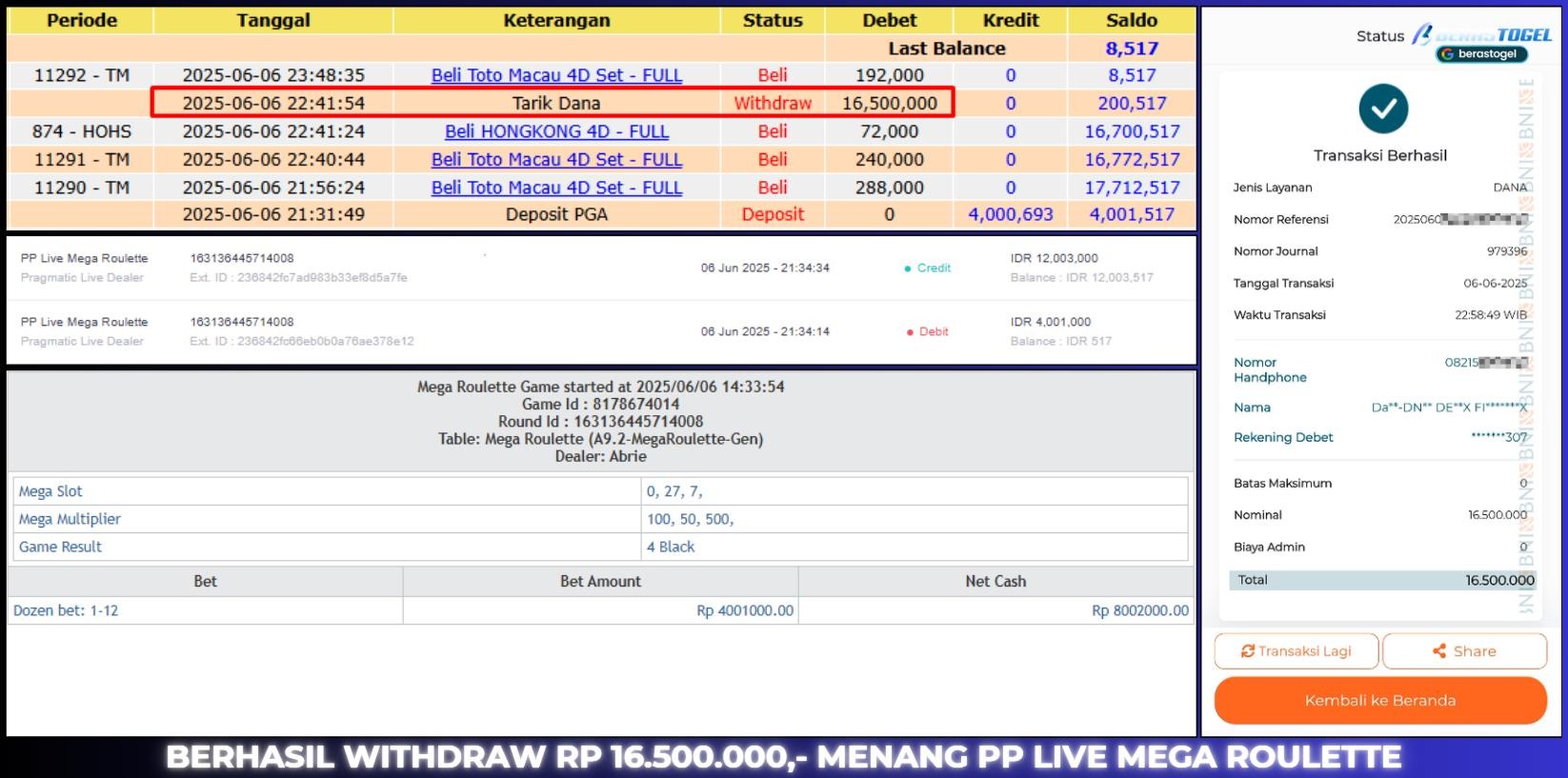Click the Debet column header
This screenshot has width=1568, height=778.
pyautogui.click(x=890, y=20)
